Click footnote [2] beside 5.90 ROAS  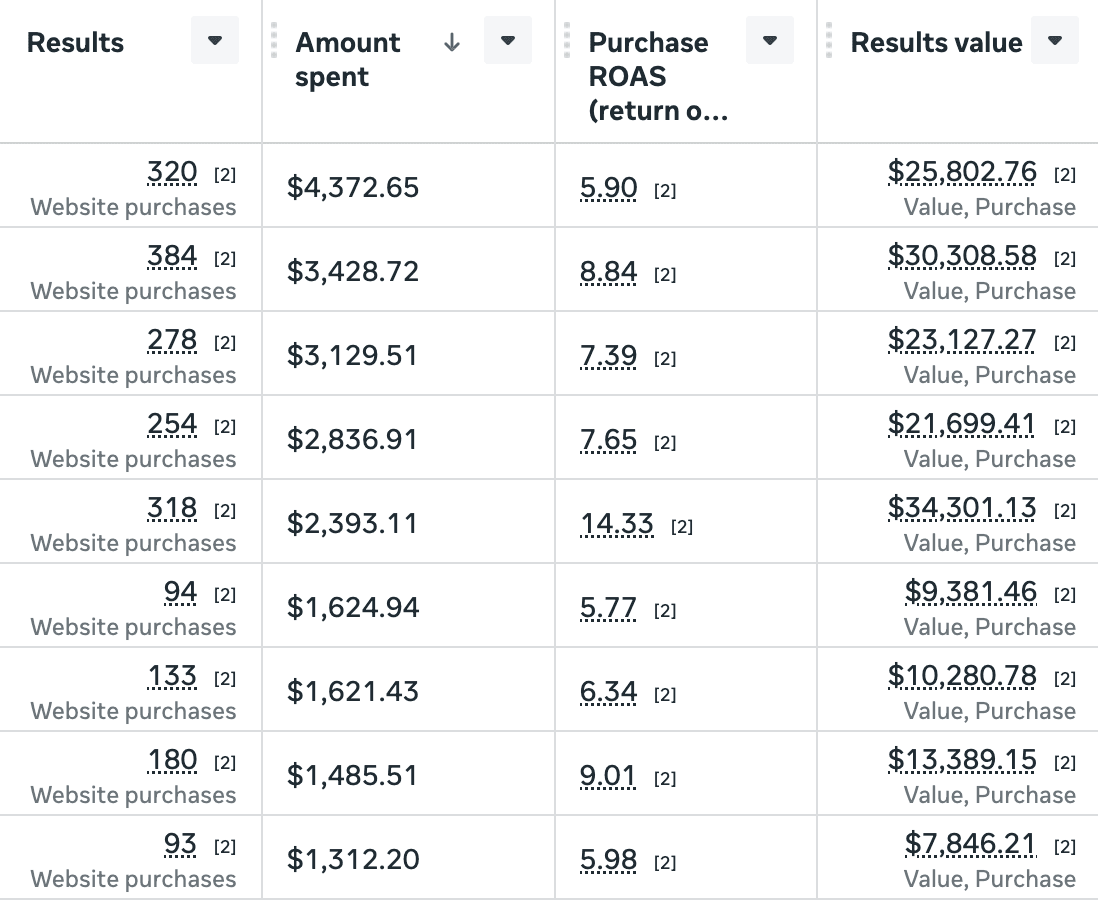click(665, 191)
